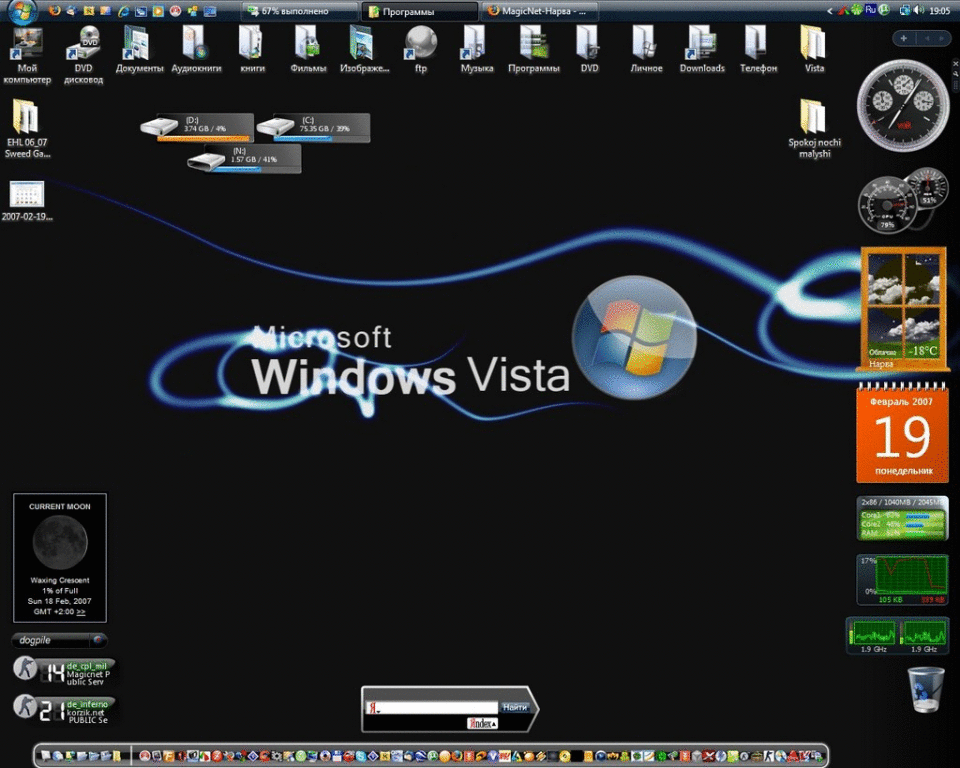Open the red Я dropdown in search box

pos(373,708)
